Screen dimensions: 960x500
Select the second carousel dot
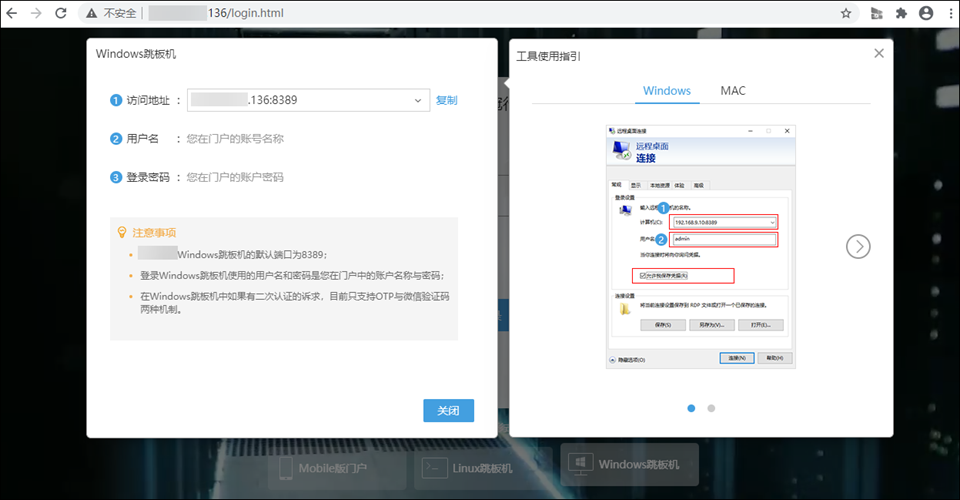click(x=711, y=408)
